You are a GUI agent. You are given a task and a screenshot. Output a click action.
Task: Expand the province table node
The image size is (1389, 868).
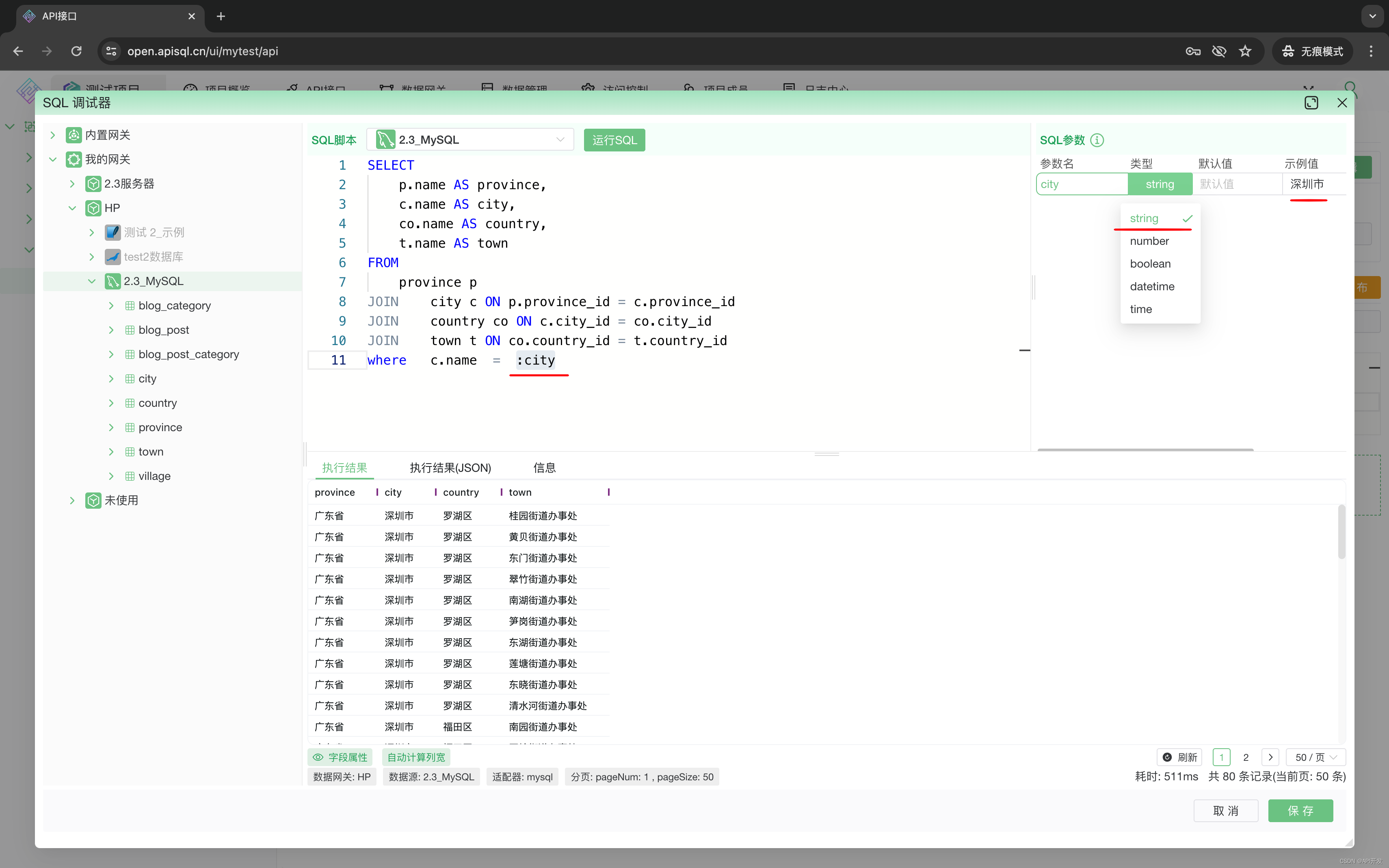point(111,428)
